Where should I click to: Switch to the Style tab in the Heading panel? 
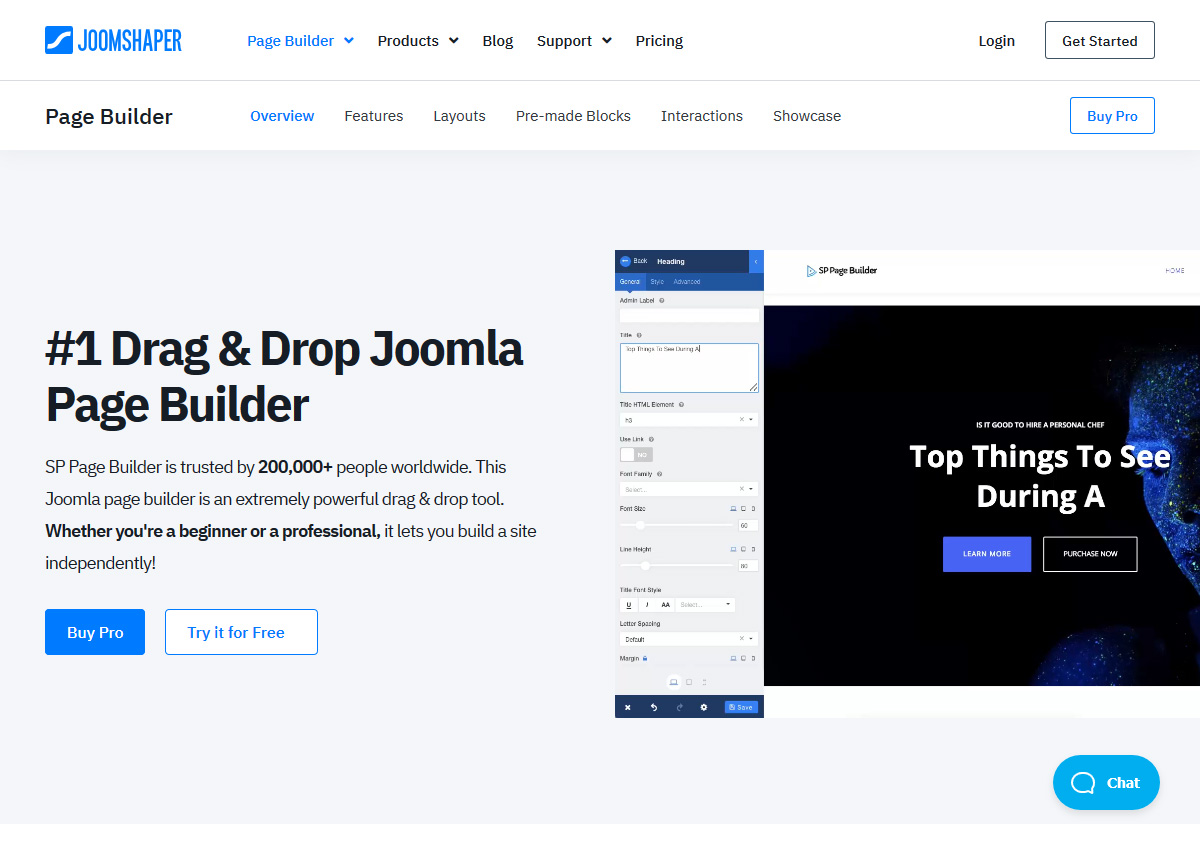(x=656, y=281)
